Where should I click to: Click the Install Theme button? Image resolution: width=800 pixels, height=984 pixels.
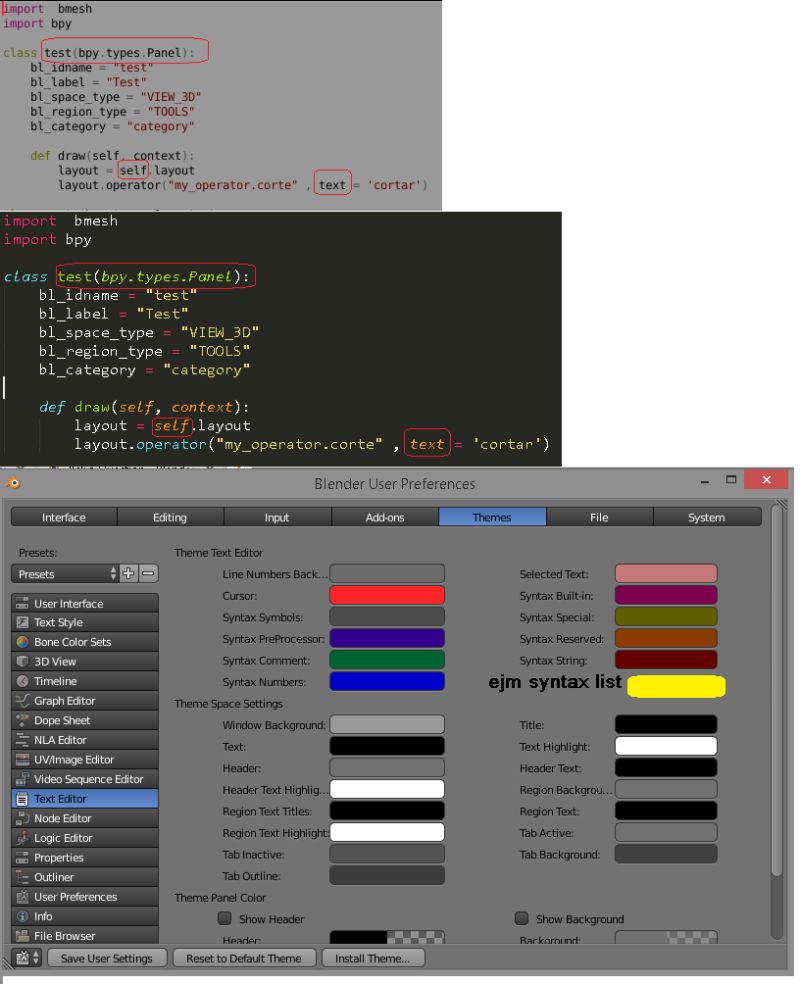[373, 957]
